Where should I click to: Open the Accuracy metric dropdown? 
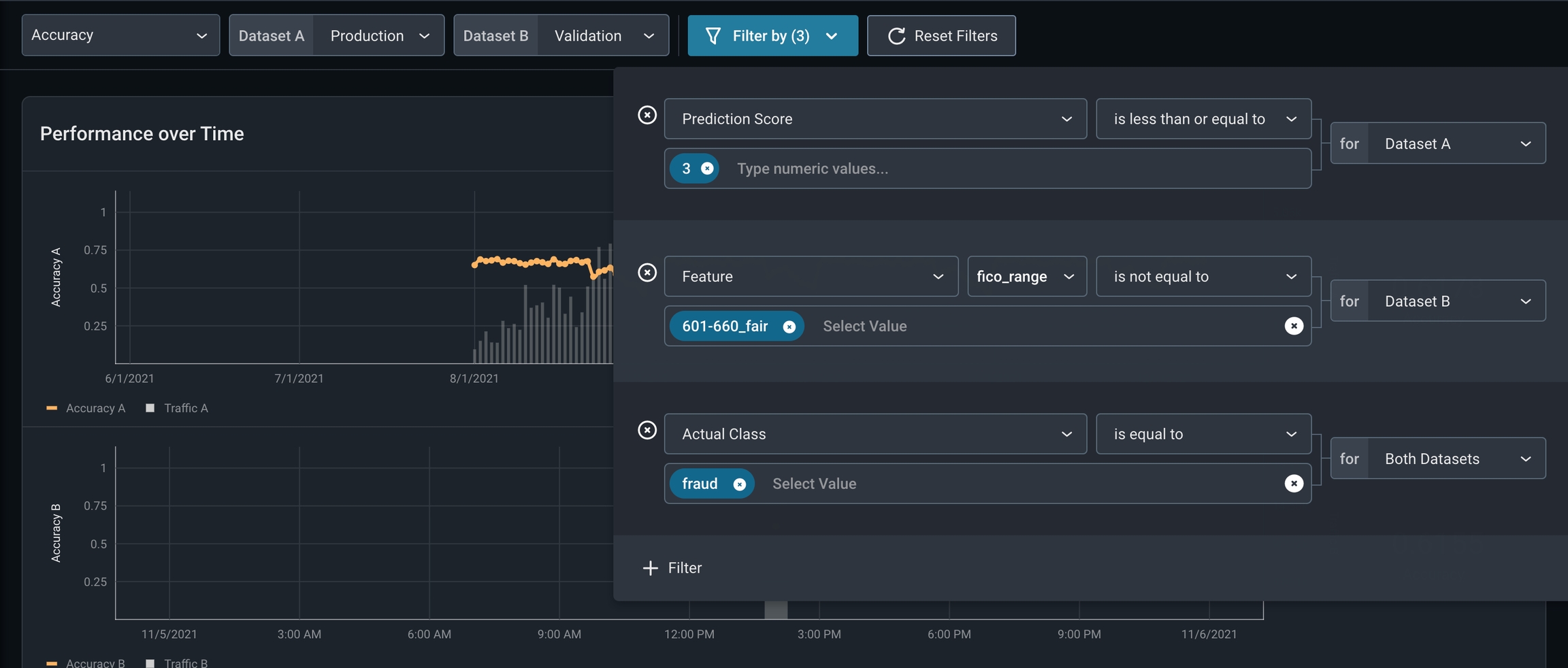pyautogui.click(x=120, y=35)
